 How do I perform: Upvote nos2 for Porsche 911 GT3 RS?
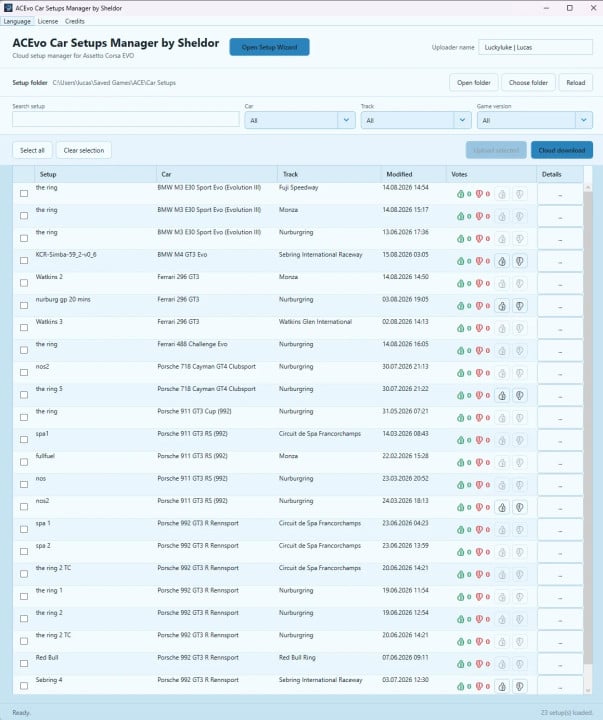(x=502, y=507)
